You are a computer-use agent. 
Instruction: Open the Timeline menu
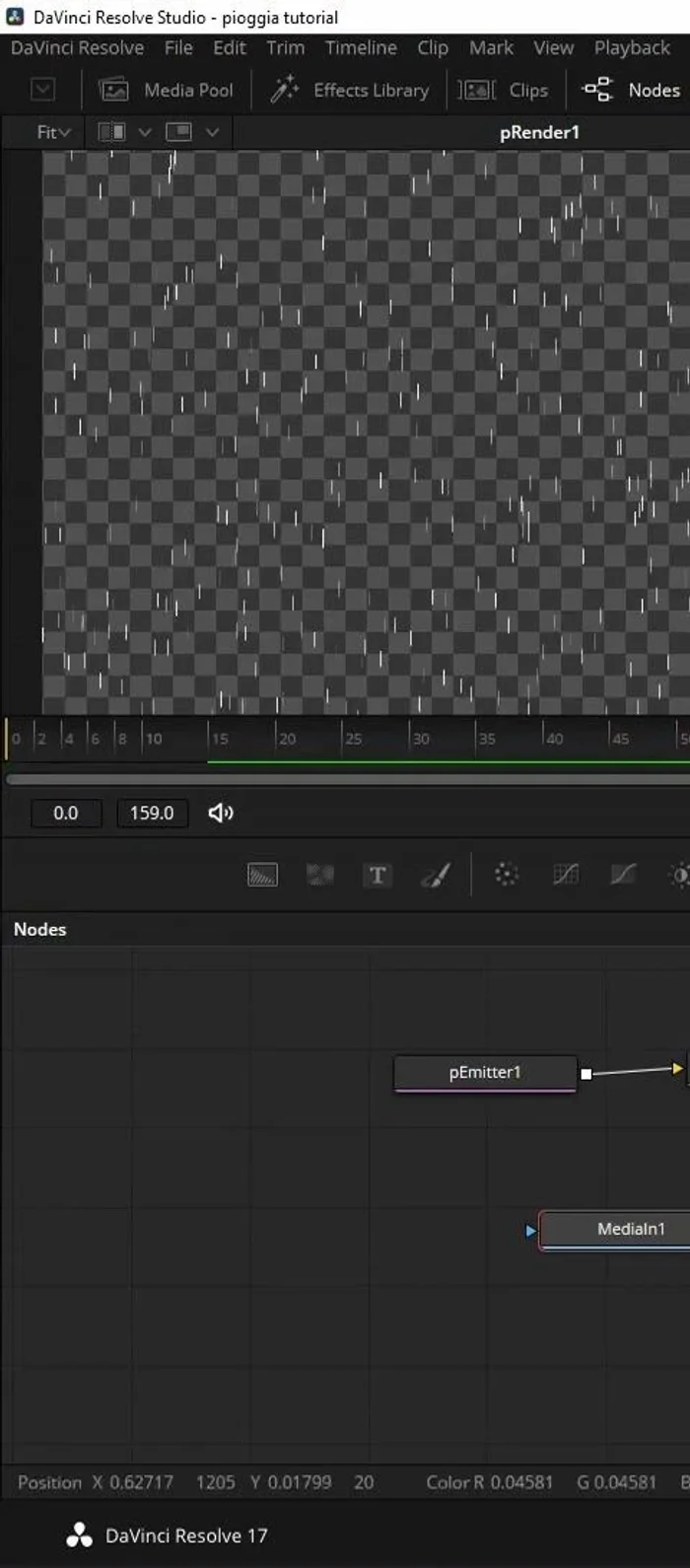tap(361, 47)
